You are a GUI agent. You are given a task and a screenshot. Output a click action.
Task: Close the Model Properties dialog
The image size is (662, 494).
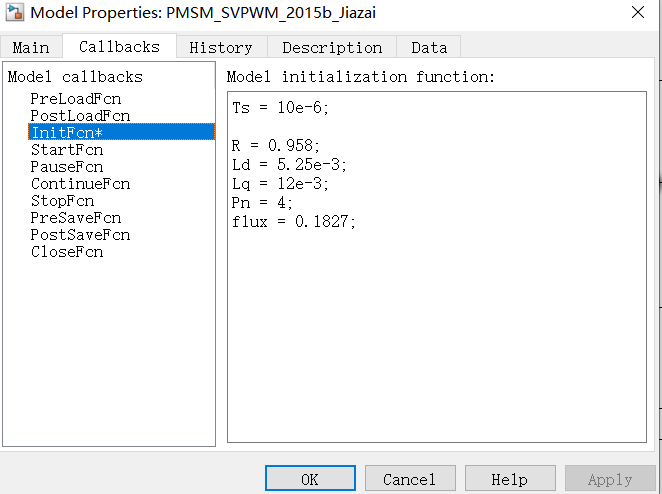[x=637, y=13]
